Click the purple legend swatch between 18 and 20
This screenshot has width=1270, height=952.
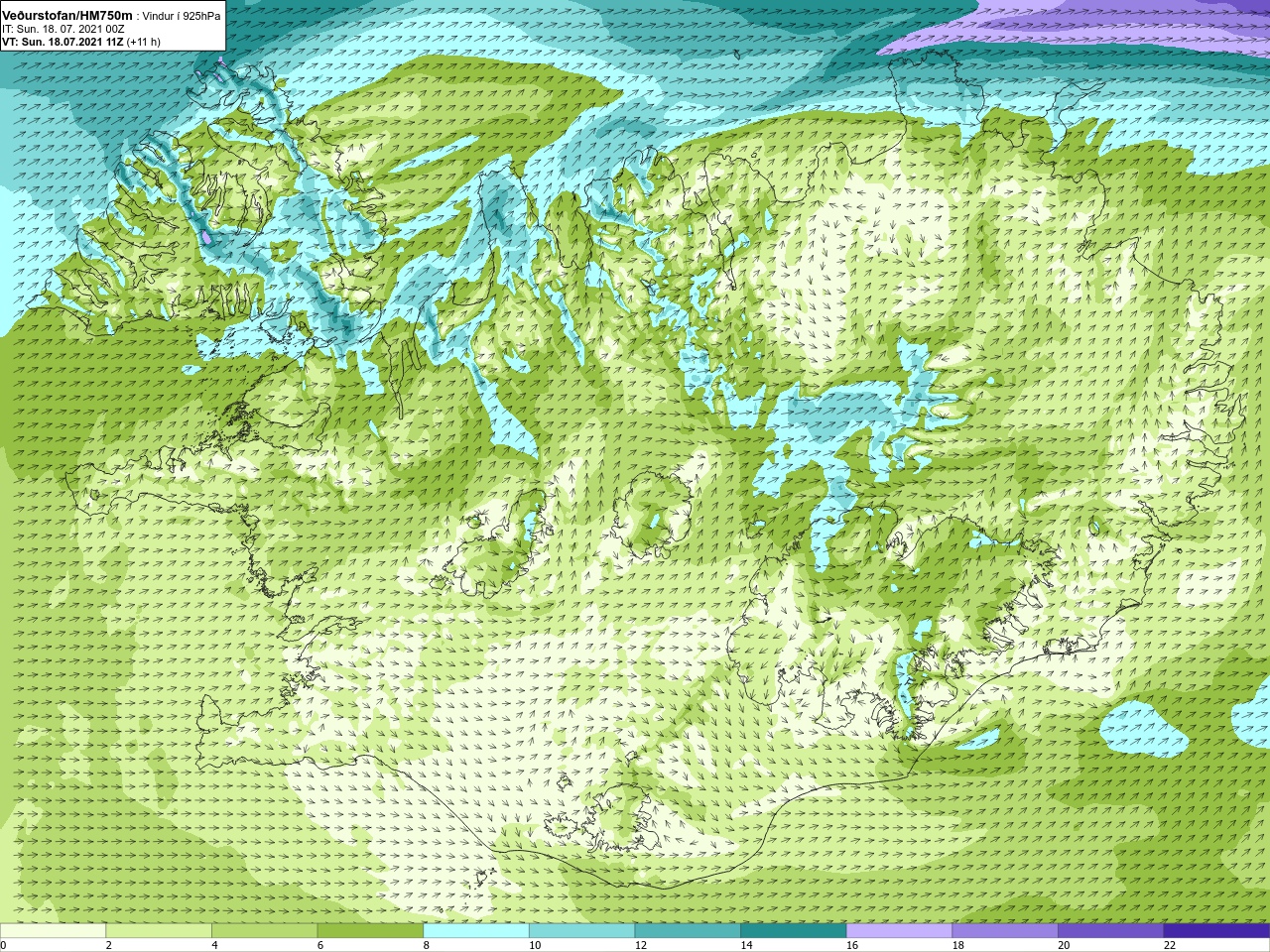[x=1005, y=931]
